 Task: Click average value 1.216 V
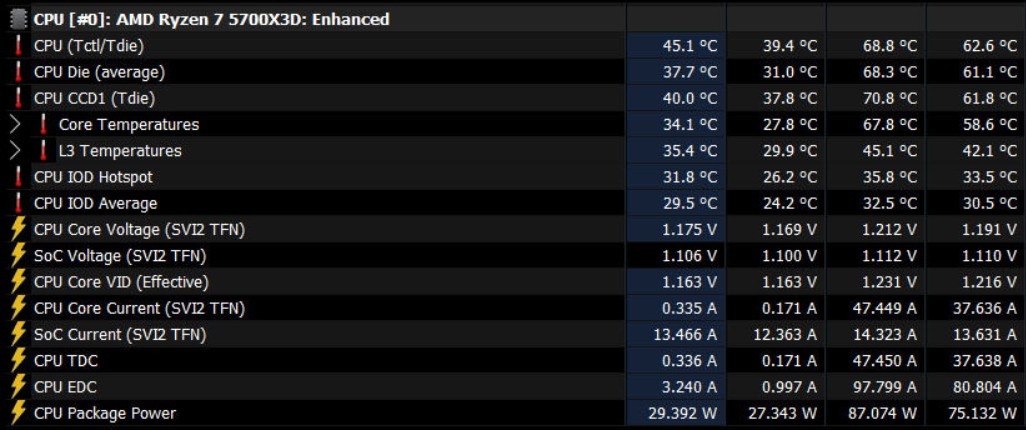tap(992, 282)
